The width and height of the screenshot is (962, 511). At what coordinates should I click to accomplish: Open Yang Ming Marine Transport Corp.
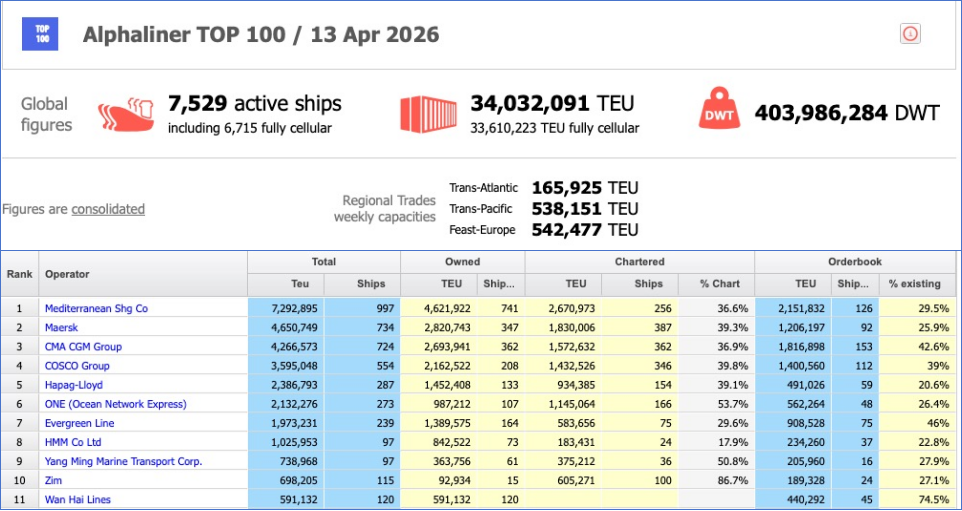[x=123, y=461]
